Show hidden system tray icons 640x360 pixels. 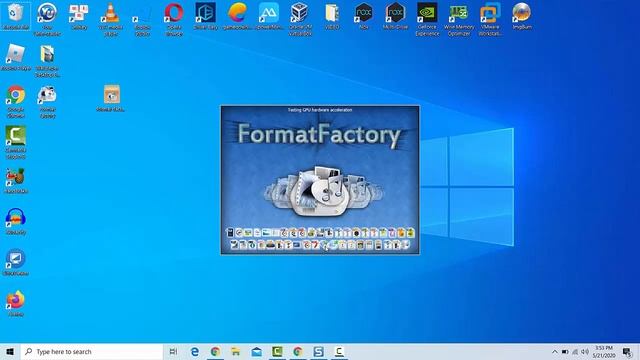click(554, 351)
